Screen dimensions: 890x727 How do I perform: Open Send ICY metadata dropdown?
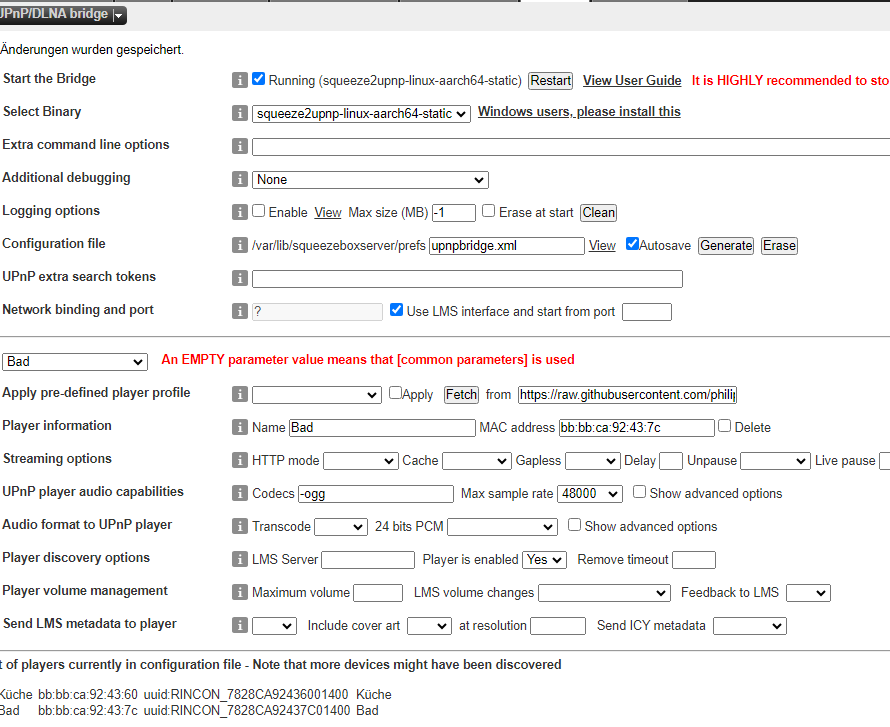[x=749, y=625]
